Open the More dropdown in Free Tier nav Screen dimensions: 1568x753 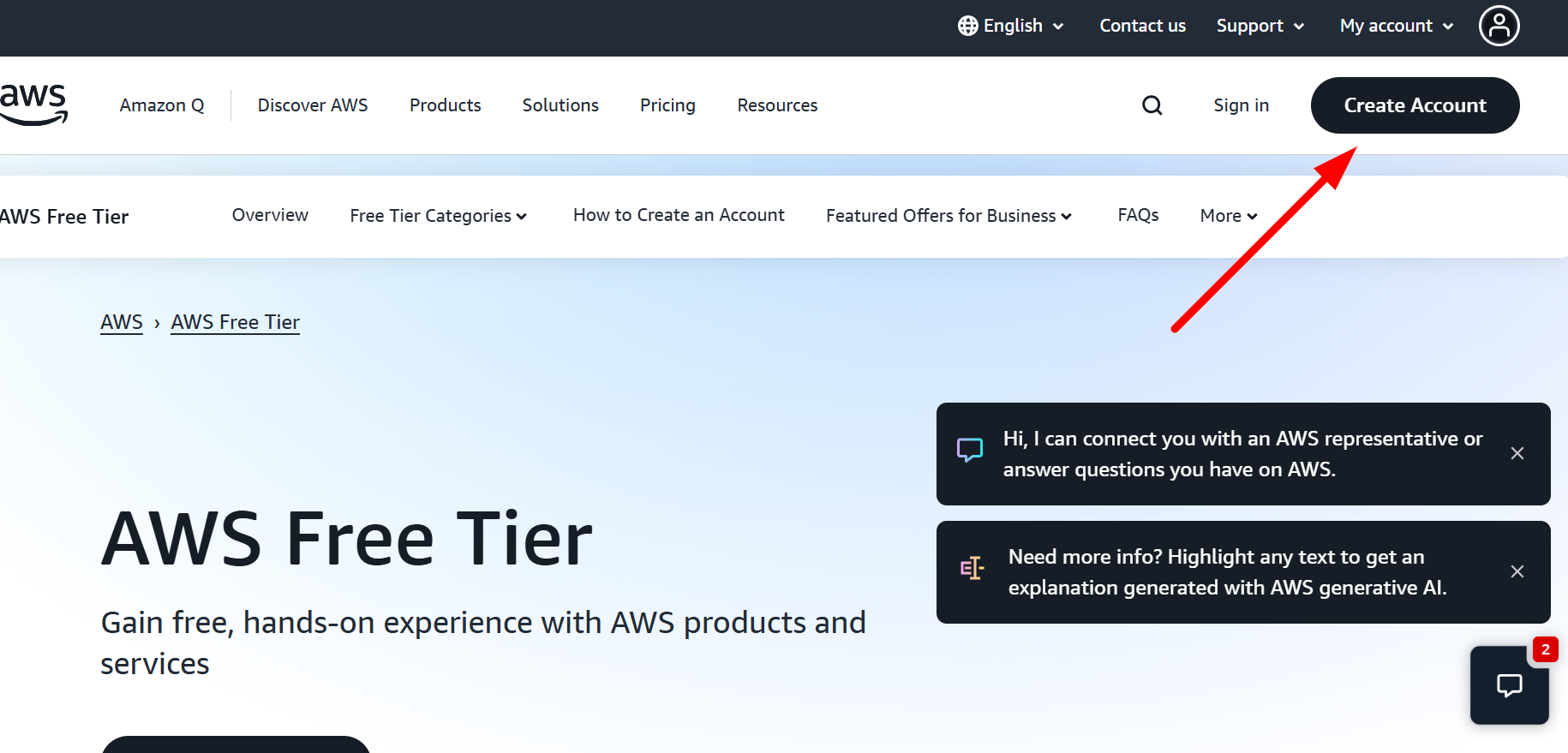1229,216
